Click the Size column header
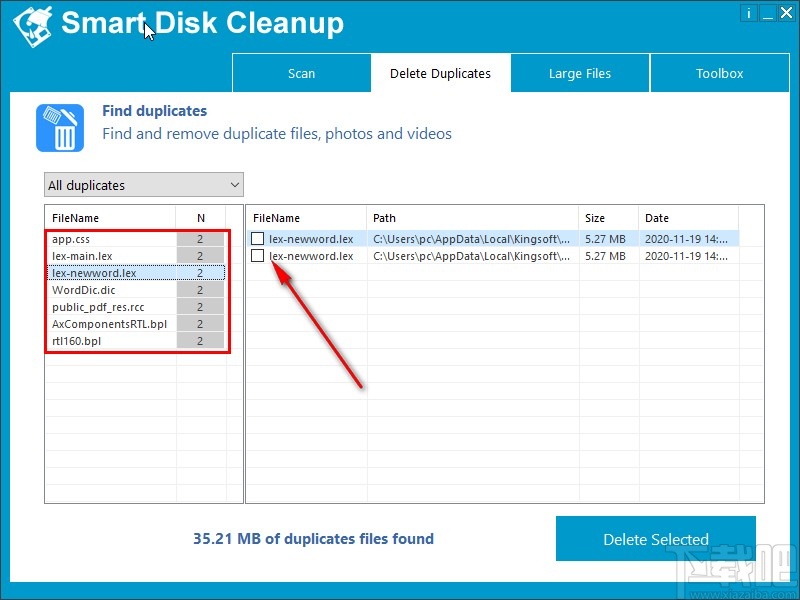The width and height of the screenshot is (800, 600). coord(608,218)
